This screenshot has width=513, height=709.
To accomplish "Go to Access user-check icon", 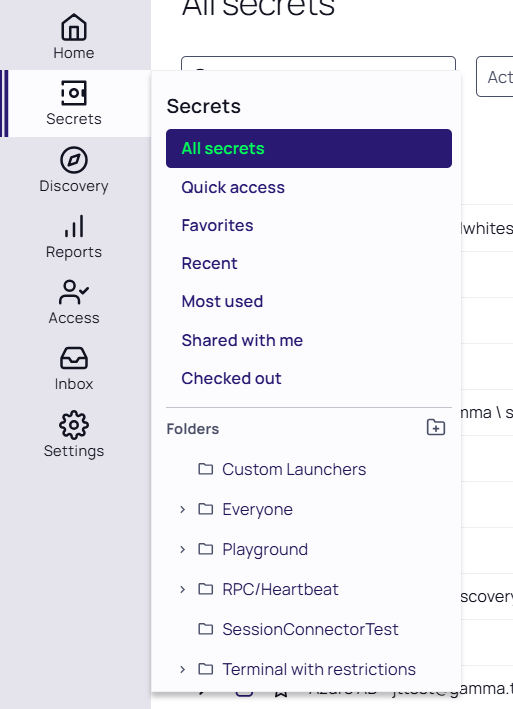I will [x=74, y=292].
